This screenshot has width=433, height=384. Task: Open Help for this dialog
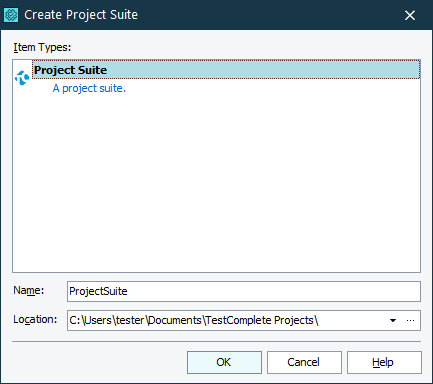click(384, 362)
